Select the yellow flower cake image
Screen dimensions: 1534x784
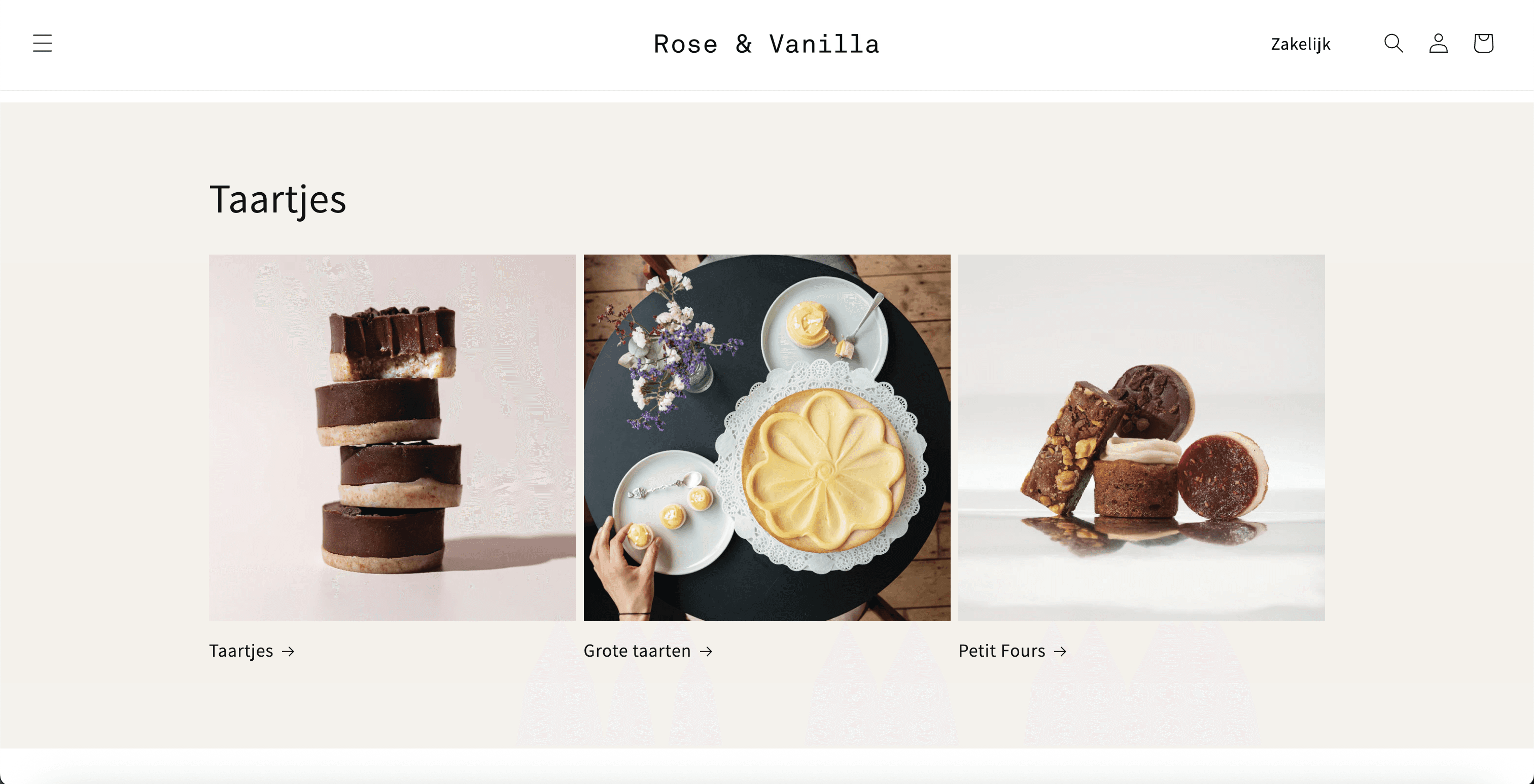tap(767, 438)
